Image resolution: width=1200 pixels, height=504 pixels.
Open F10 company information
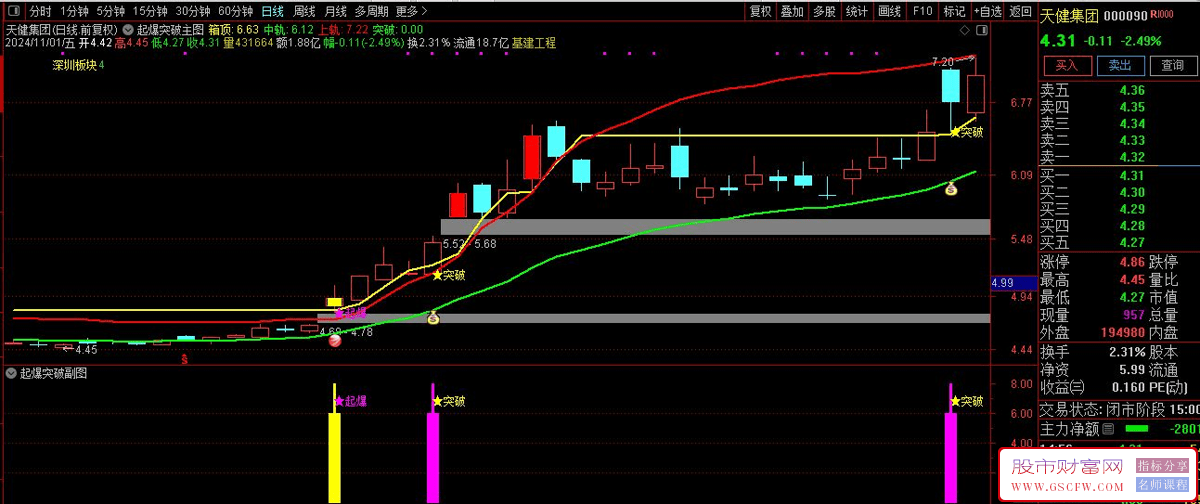922,11
